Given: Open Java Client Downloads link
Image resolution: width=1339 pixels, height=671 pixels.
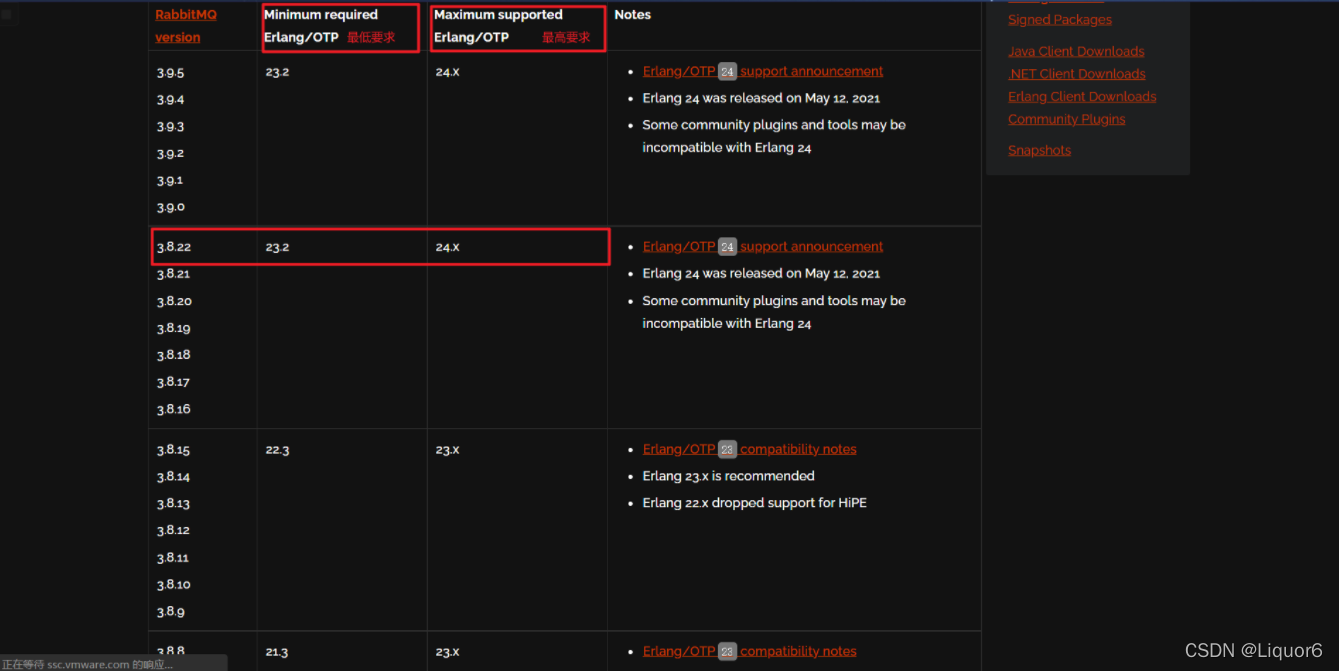Looking at the screenshot, I should pos(1076,51).
